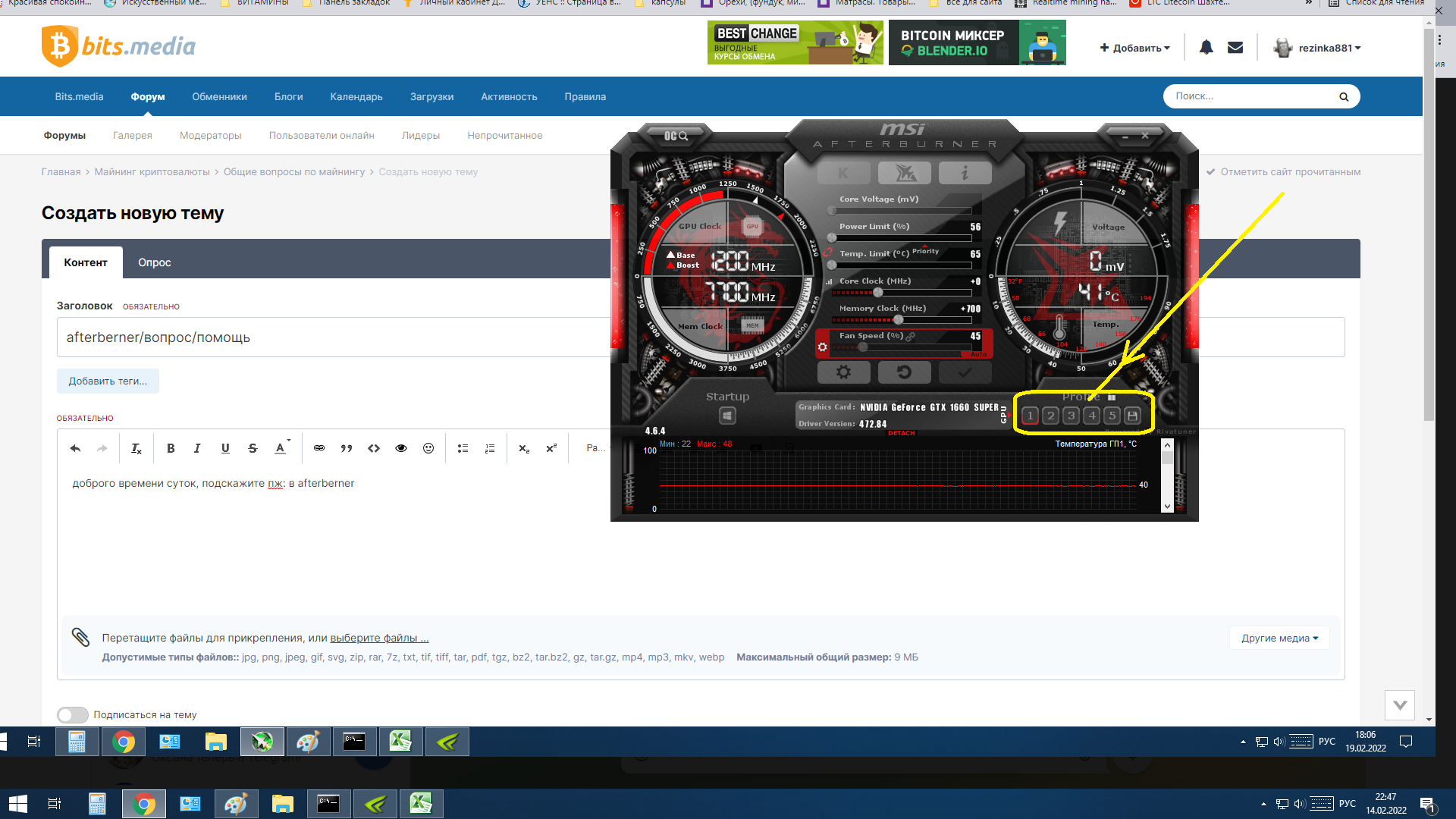This screenshot has height=819, width=1456.
Task: Click the bits.media logo
Action: point(118,46)
